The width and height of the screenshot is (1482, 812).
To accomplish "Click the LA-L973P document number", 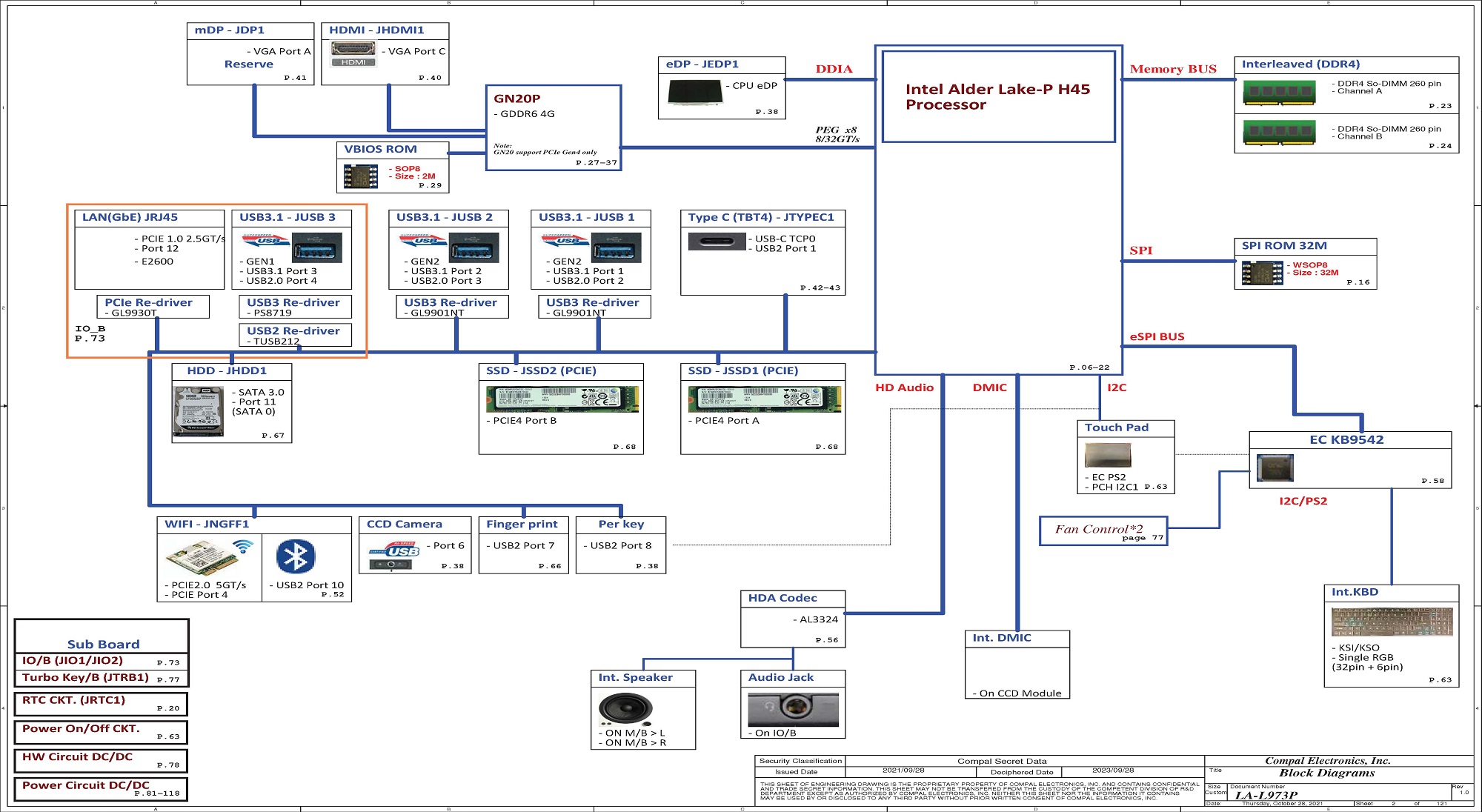I will pyautogui.click(x=1266, y=796).
